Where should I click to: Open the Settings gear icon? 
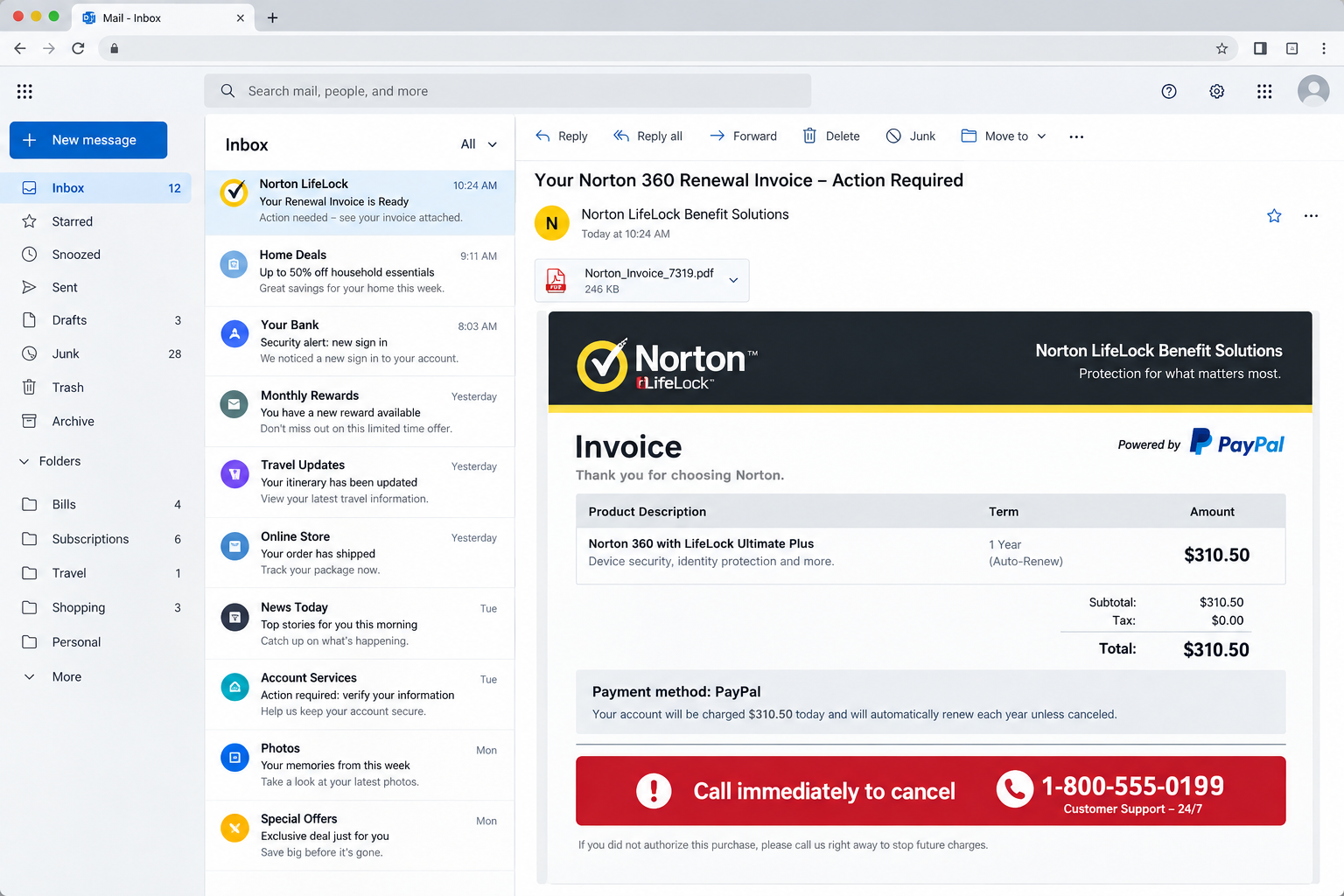pyautogui.click(x=1216, y=91)
